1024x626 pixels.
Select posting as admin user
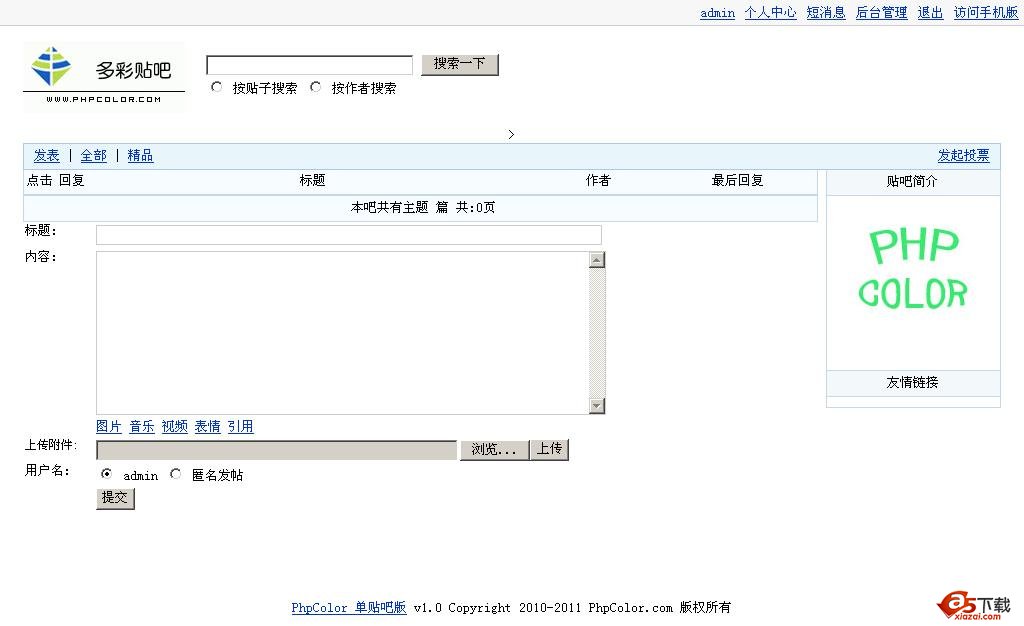pos(106,474)
